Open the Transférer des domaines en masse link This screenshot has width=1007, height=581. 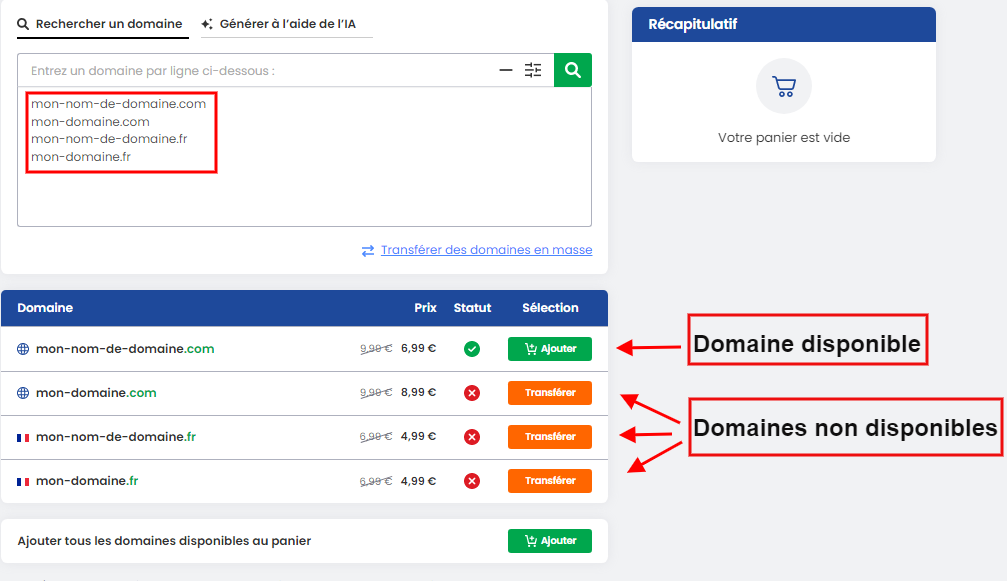(x=485, y=249)
